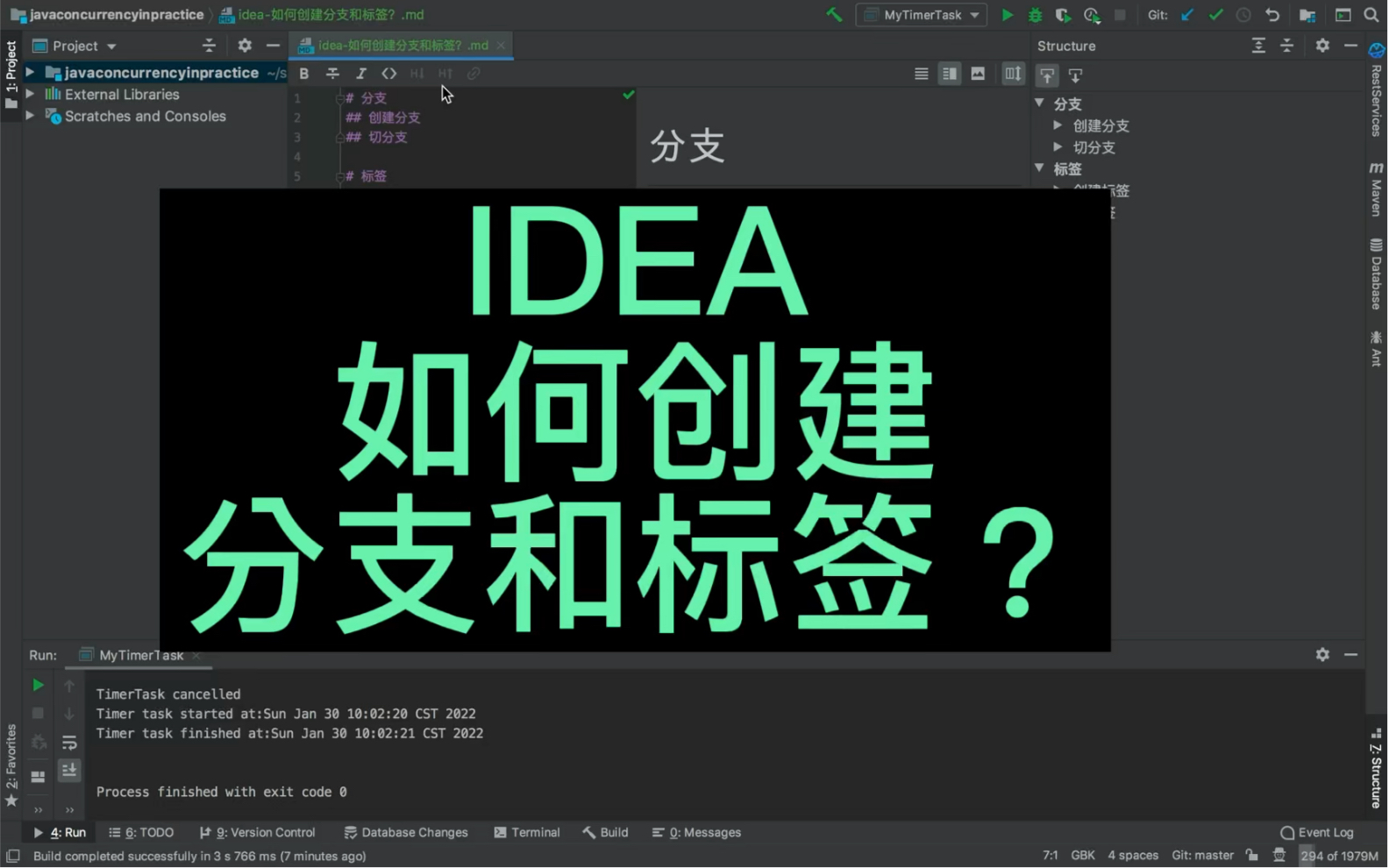The height and width of the screenshot is (868, 1389).
Task: Toggle scroll to end in the Run console
Action: click(x=69, y=771)
